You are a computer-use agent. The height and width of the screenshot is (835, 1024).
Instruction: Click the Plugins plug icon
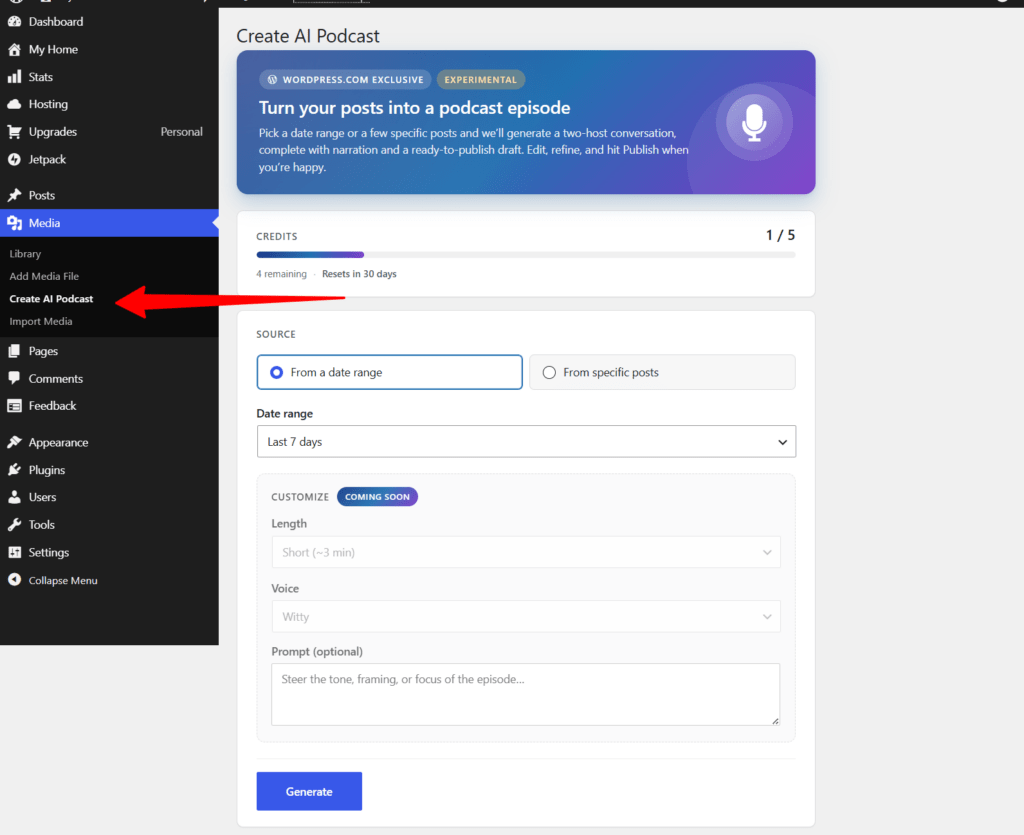14,470
